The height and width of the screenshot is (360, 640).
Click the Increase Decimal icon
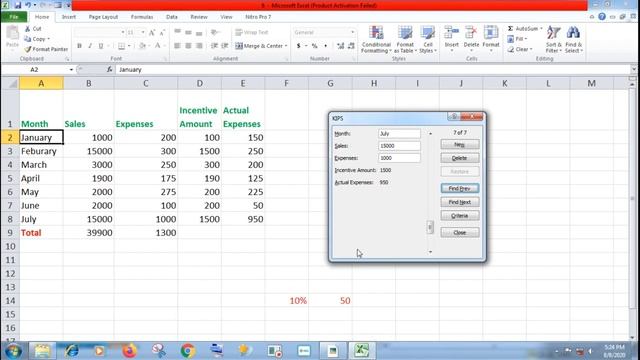pyautogui.click(x=340, y=46)
